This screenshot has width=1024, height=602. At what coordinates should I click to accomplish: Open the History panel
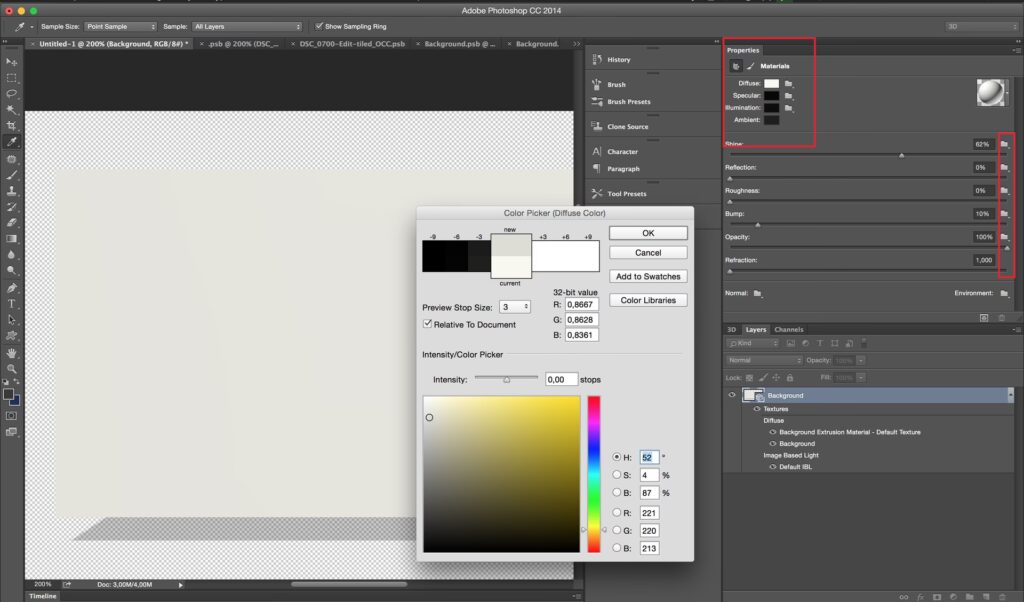coord(618,60)
